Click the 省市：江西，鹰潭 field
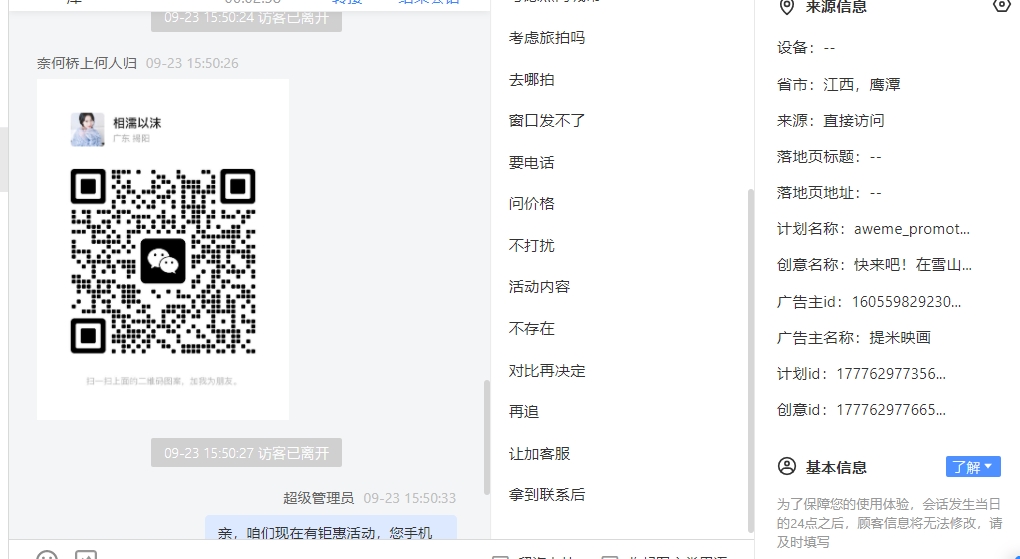 [x=838, y=85]
